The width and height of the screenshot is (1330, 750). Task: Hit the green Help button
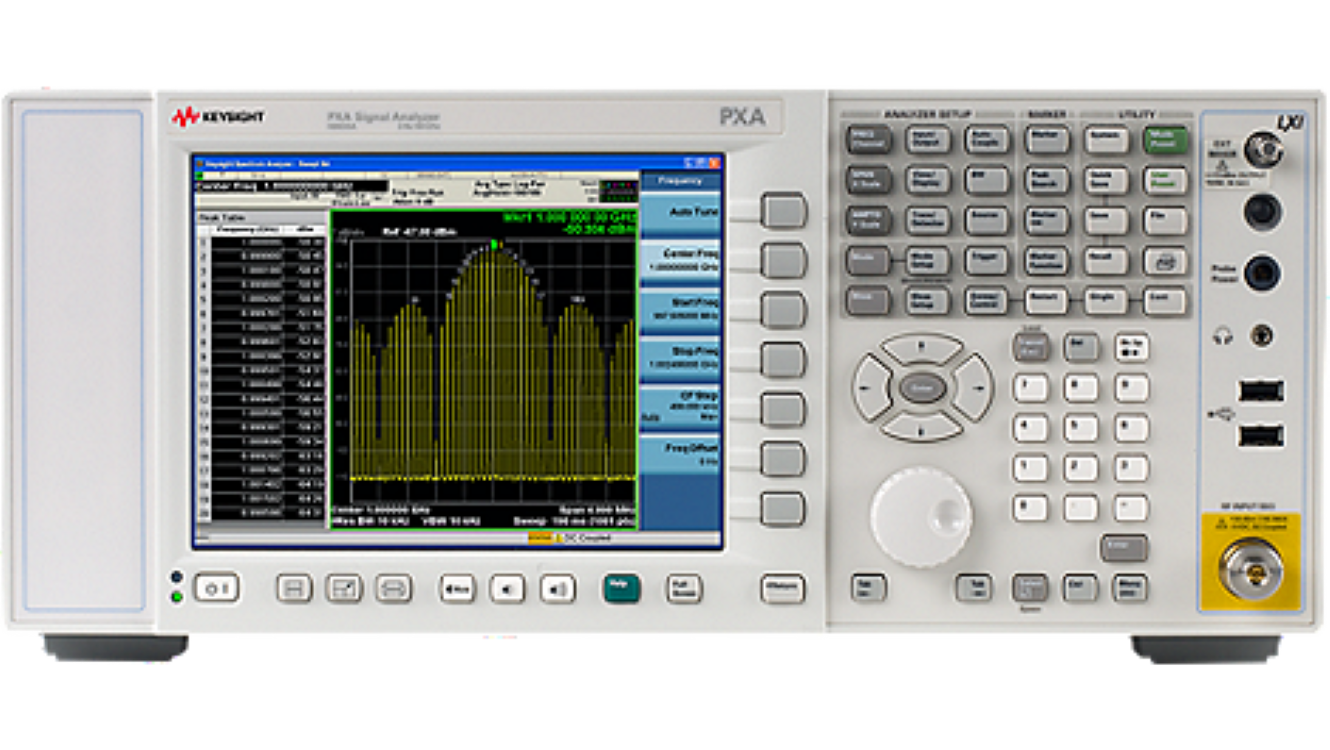(621, 588)
